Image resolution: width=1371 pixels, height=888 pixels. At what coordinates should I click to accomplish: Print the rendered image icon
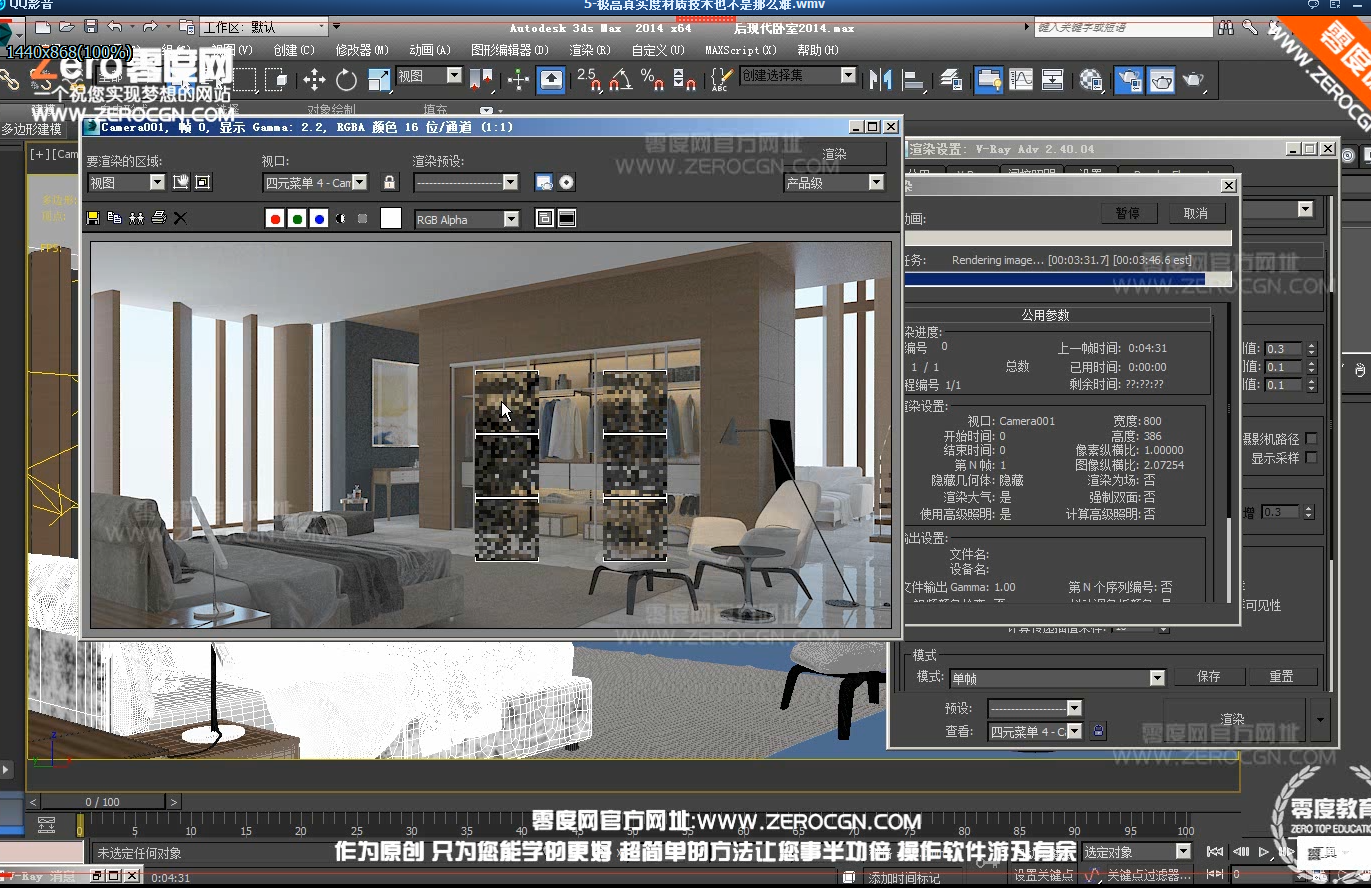click(x=158, y=218)
